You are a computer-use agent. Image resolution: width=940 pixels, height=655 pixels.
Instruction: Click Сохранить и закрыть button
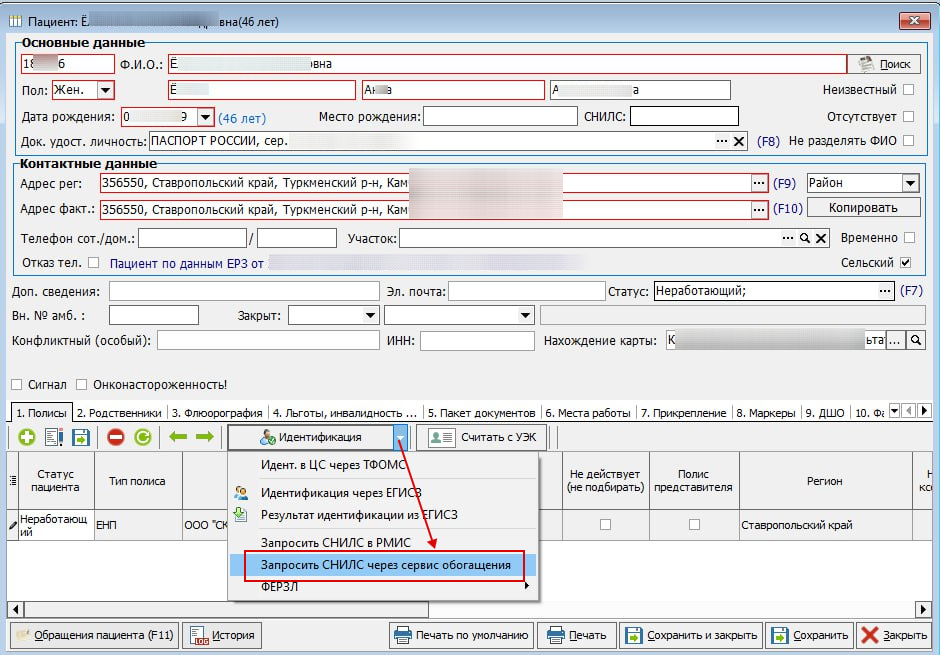click(x=691, y=635)
